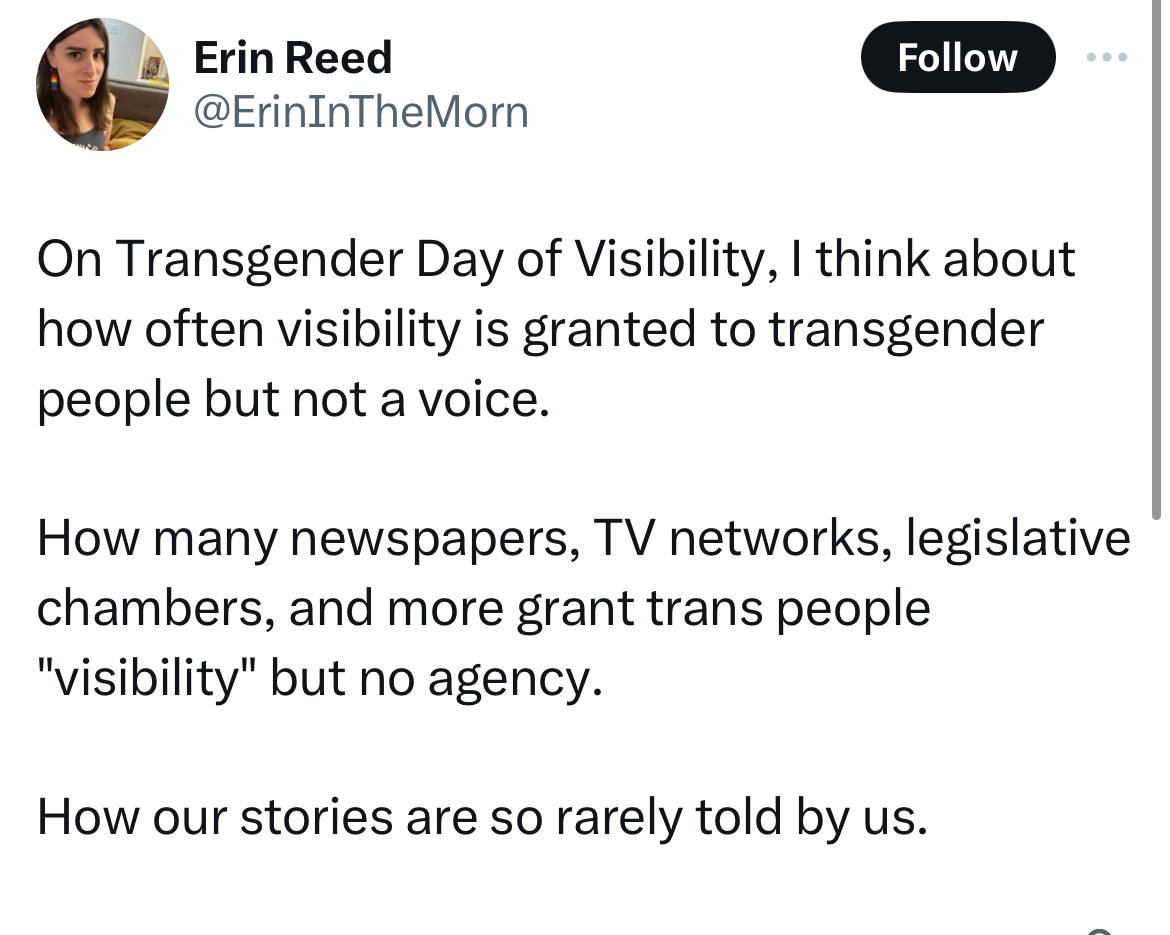Click the word "stories" in the last line
Screen dimensions: 1170x935
pyautogui.click(x=313, y=817)
